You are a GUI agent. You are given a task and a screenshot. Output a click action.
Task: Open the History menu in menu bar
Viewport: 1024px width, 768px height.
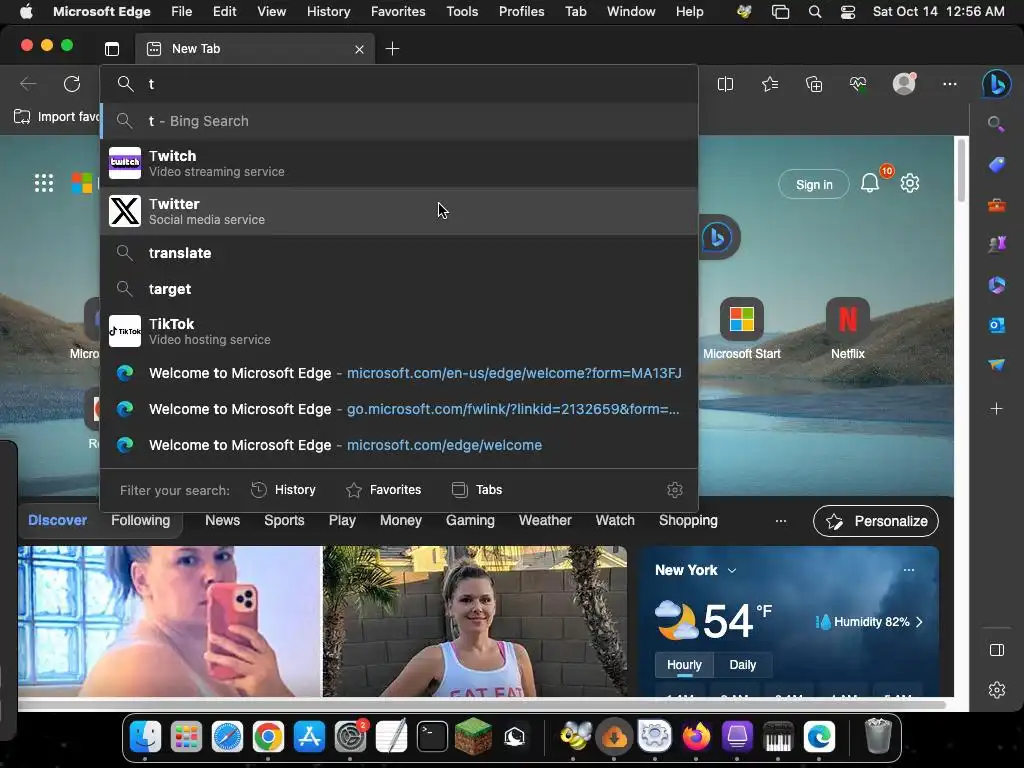(x=328, y=12)
